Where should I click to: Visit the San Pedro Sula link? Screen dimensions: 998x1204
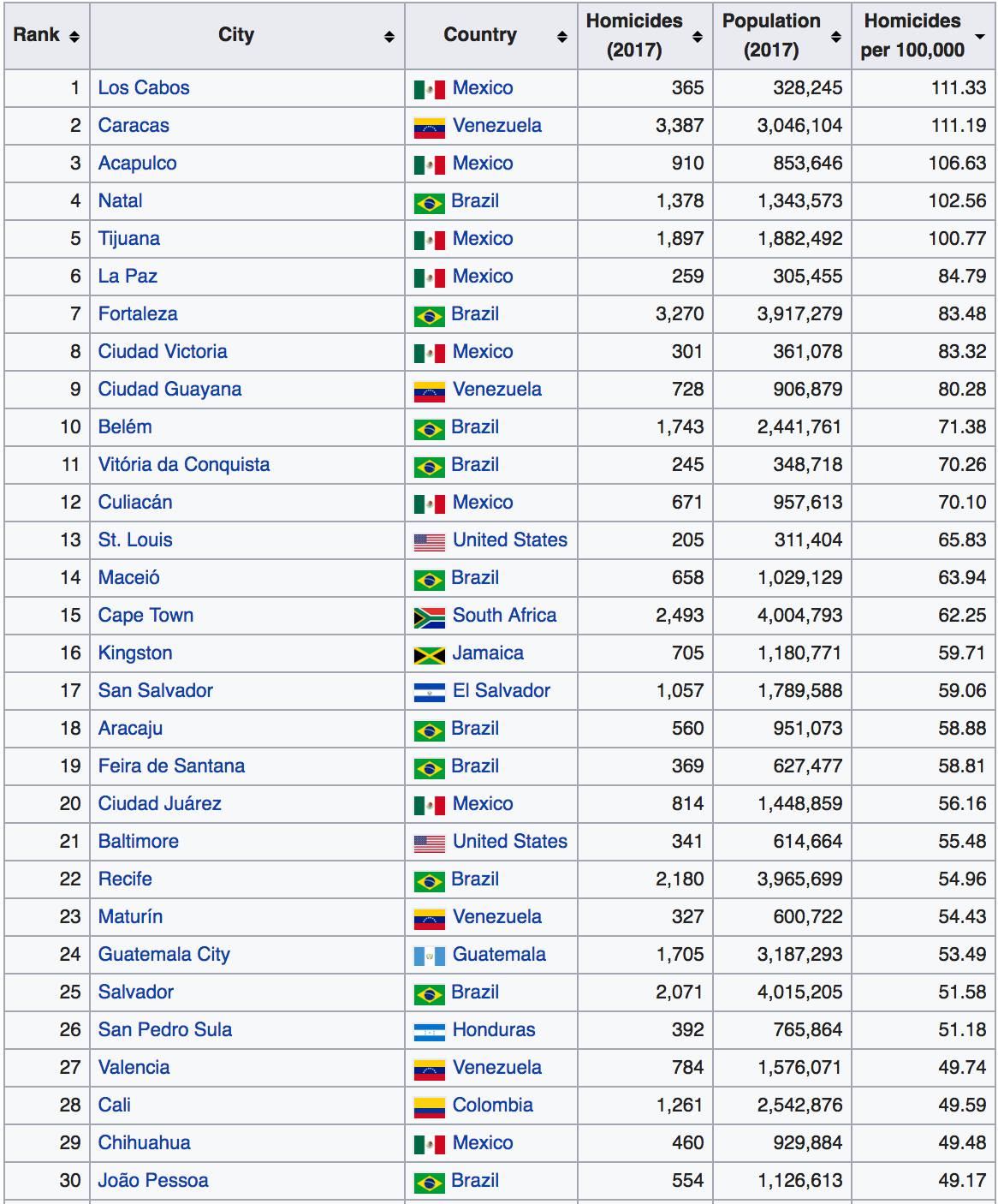164,1029
